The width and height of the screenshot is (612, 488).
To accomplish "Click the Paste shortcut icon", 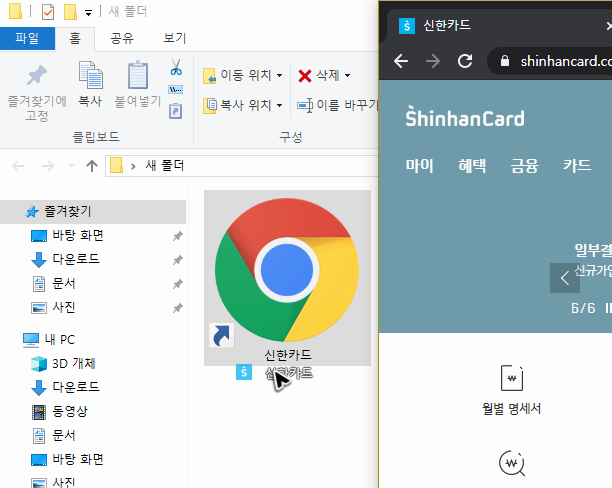I will (x=176, y=111).
